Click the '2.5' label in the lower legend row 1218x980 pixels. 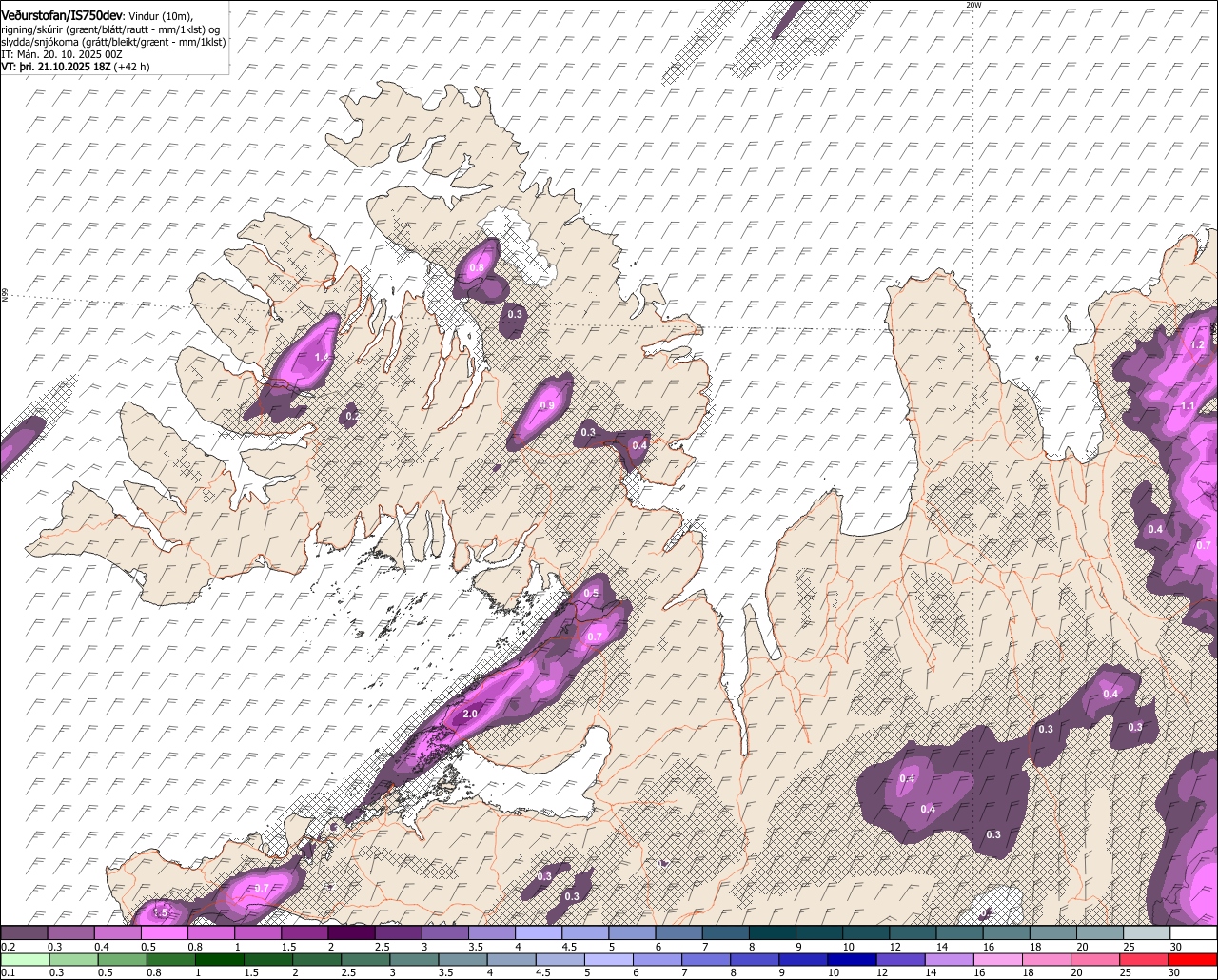348,972
